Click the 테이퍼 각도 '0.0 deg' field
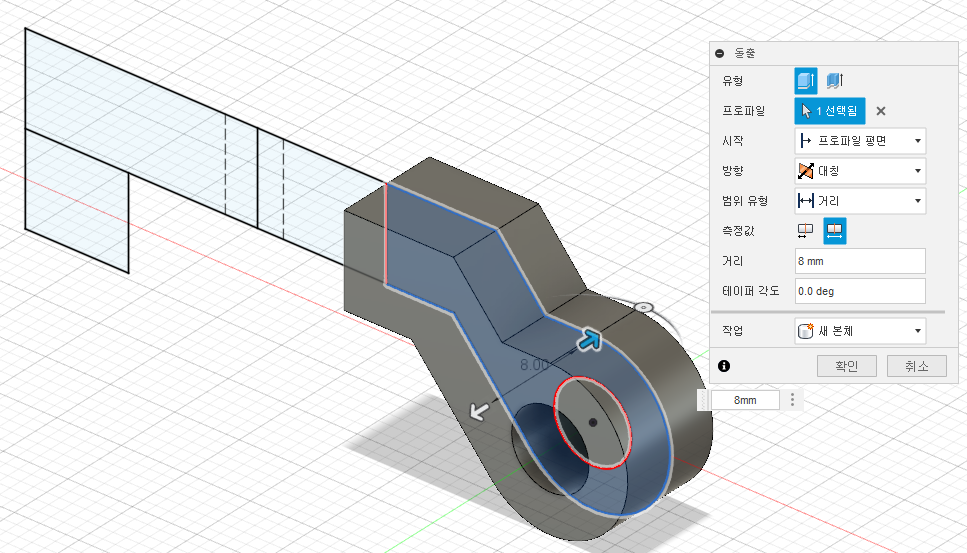Image resolution: width=967 pixels, height=553 pixels. tap(860, 291)
